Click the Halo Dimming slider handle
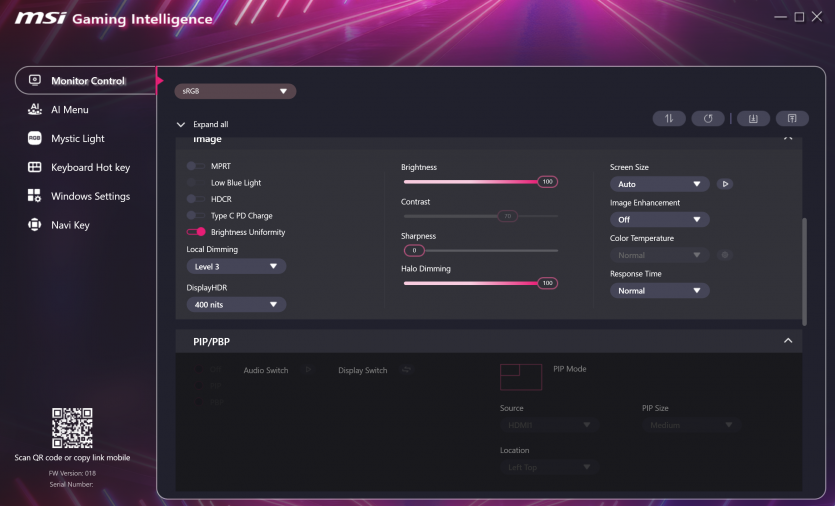Screen dimensions: 835x506 pyautogui.click(x=547, y=284)
